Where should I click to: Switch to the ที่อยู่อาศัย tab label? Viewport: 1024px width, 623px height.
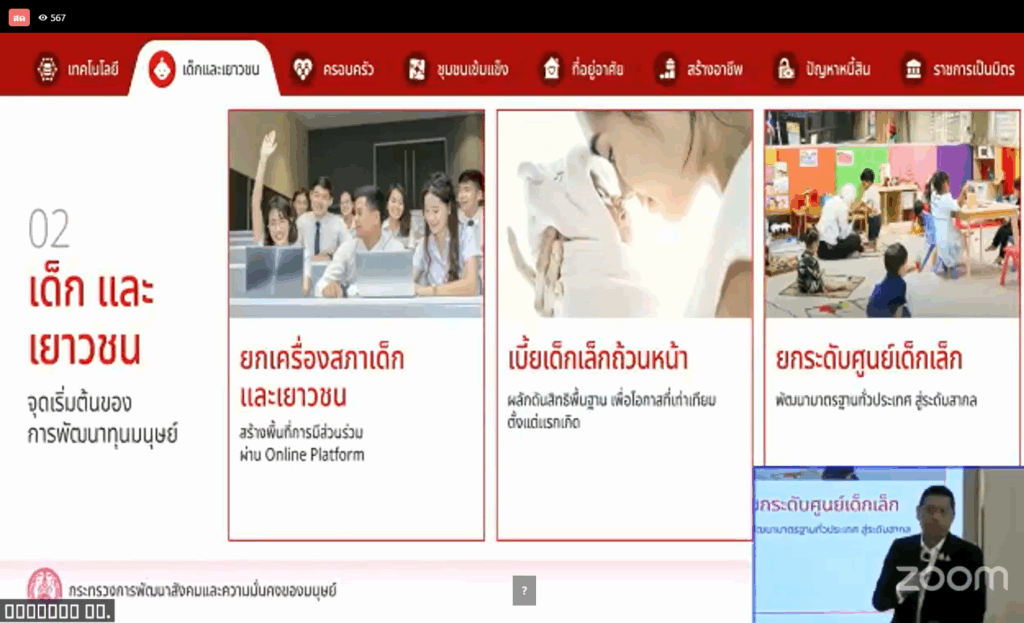tap(597, 69)
